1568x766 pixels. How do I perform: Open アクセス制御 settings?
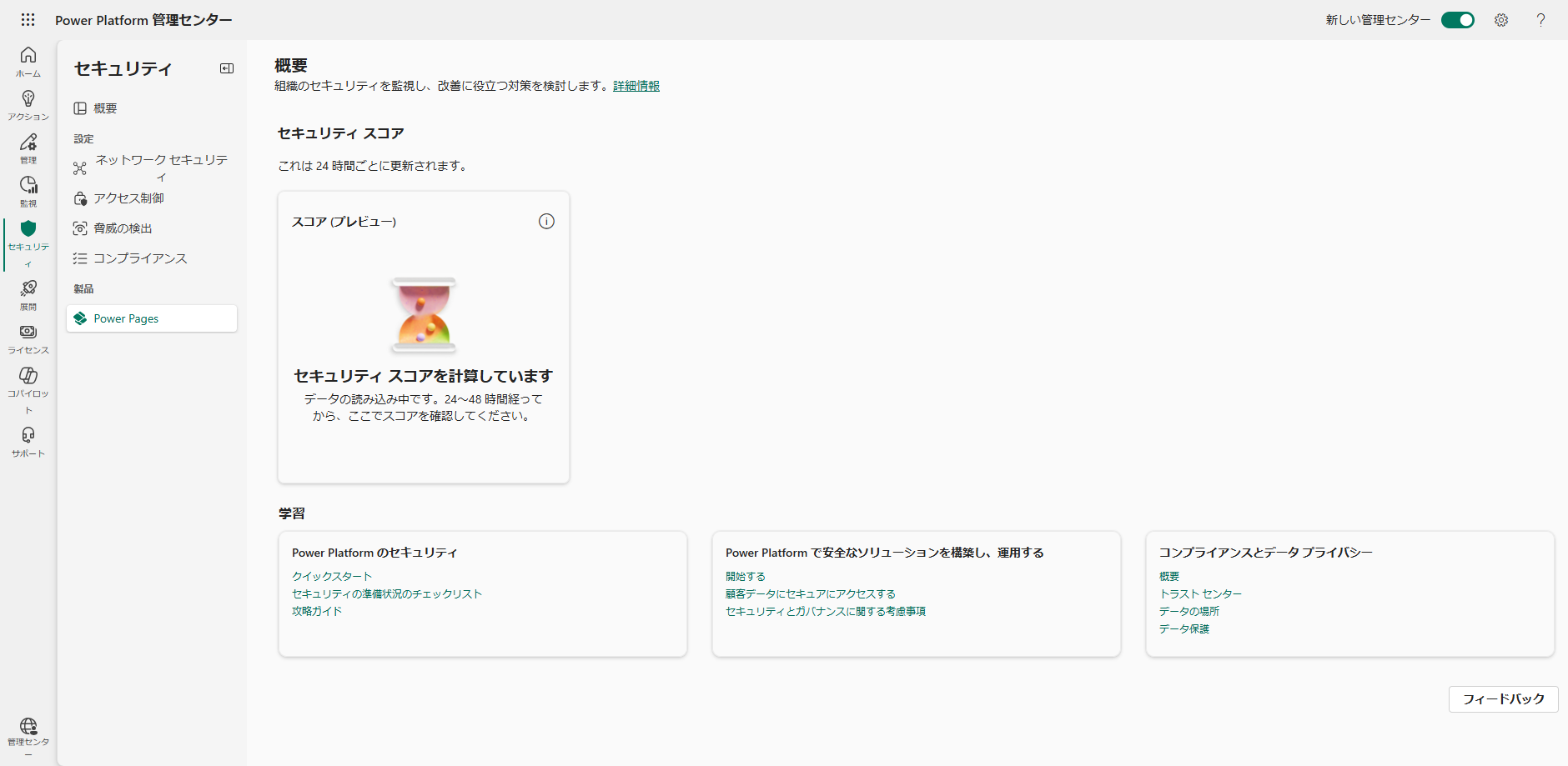152,198
